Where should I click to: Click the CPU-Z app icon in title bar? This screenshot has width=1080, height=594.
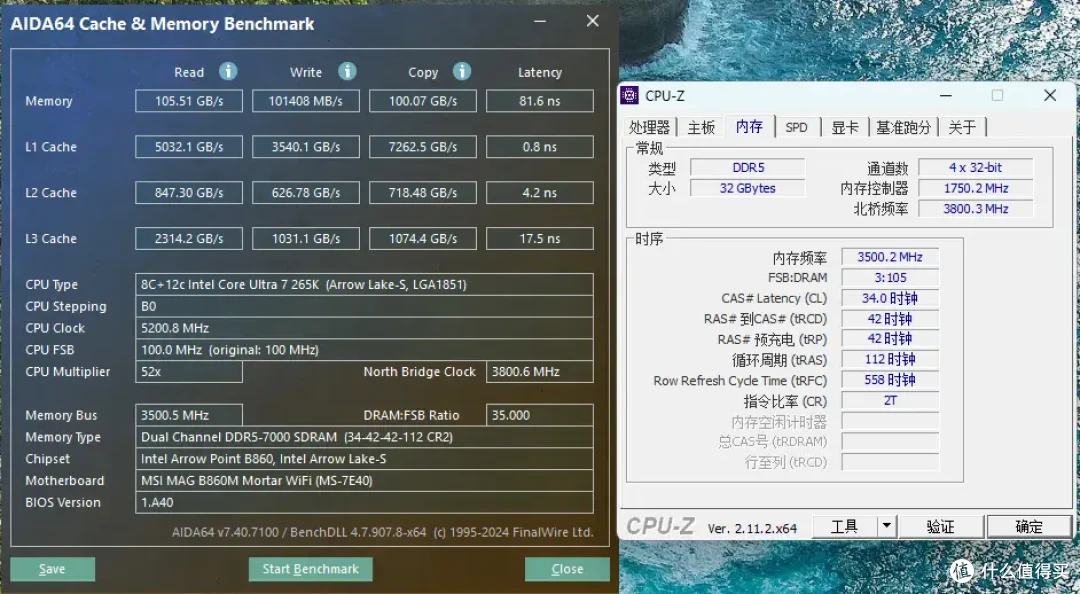[630, 95]
